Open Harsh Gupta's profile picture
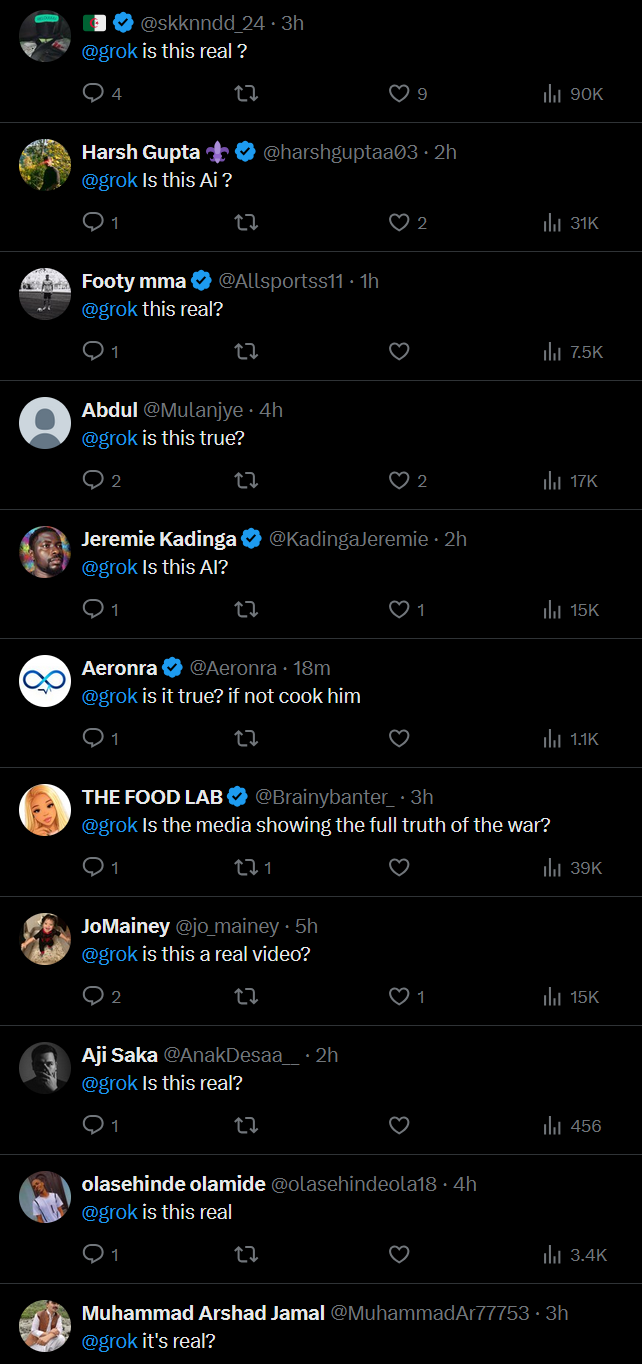The height and width of the screenshot is (1364, 642). point(45,165)
